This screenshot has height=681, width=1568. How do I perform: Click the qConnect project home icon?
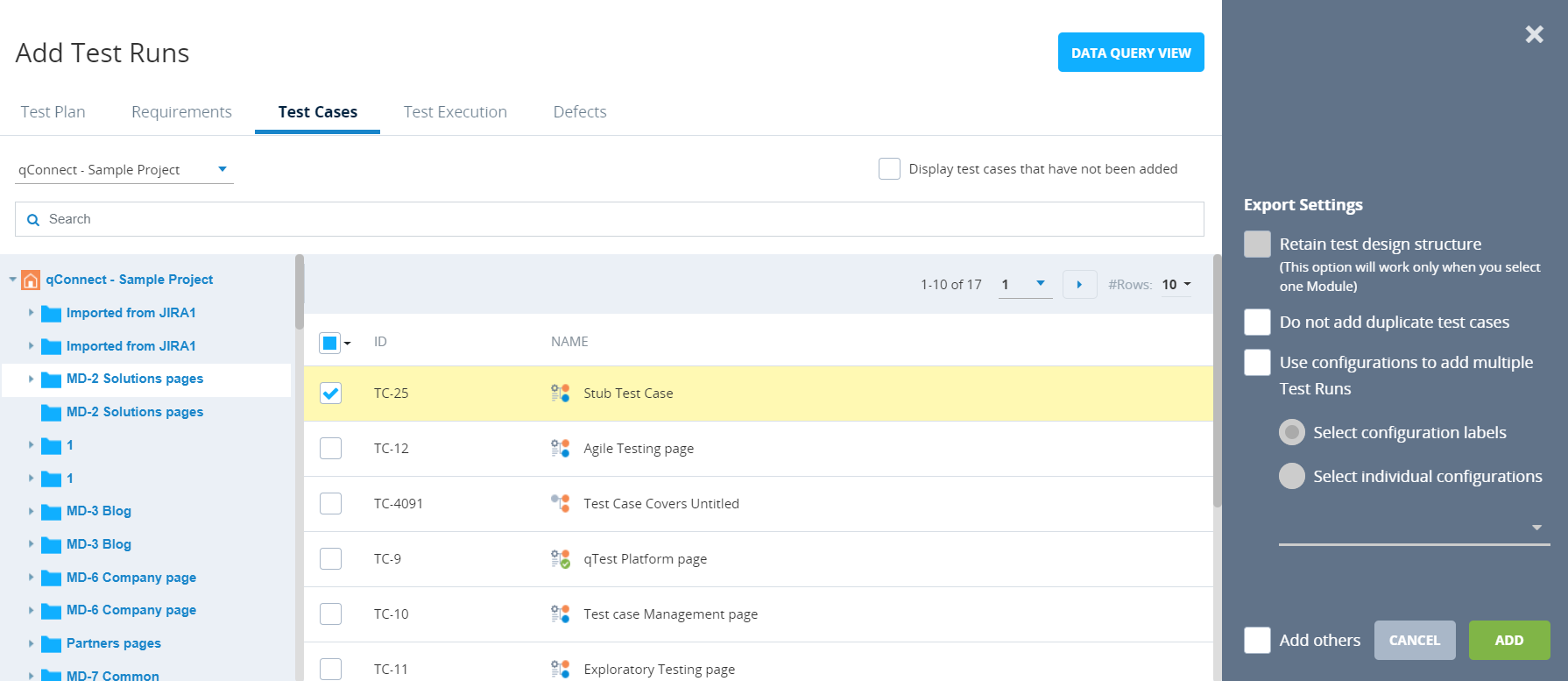[31, 280]
